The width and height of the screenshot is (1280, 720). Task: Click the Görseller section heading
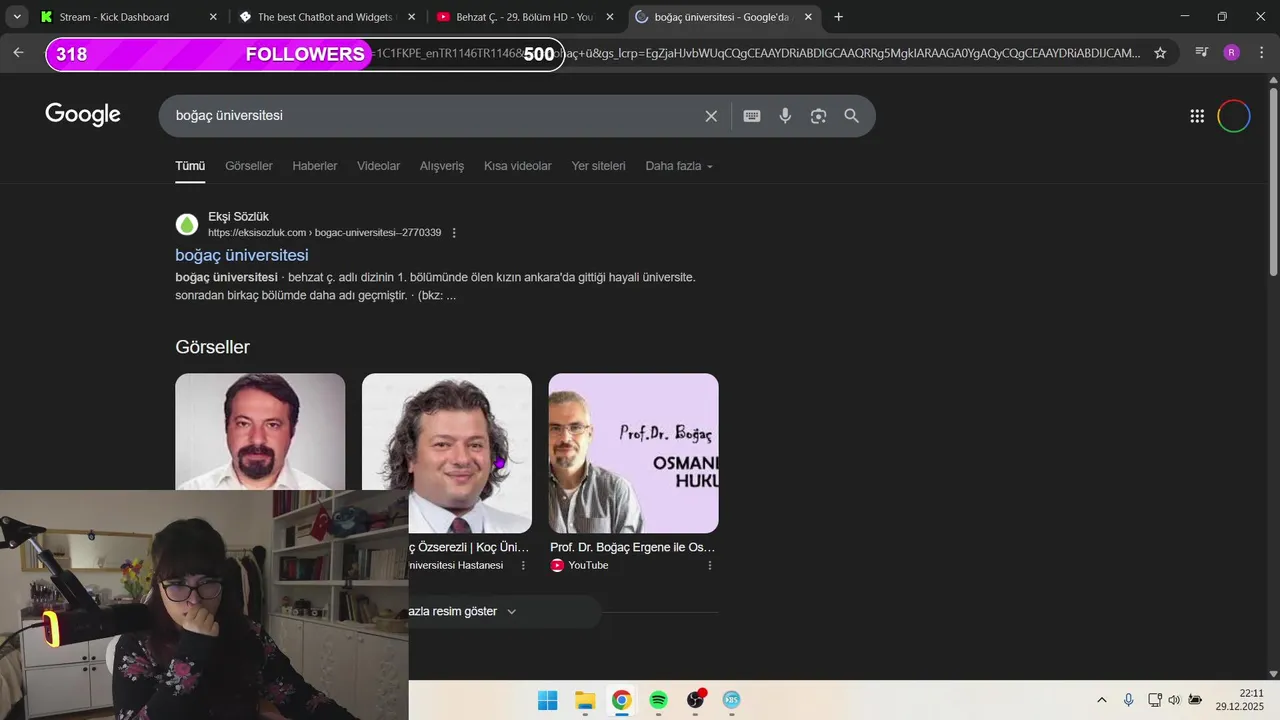212,347
